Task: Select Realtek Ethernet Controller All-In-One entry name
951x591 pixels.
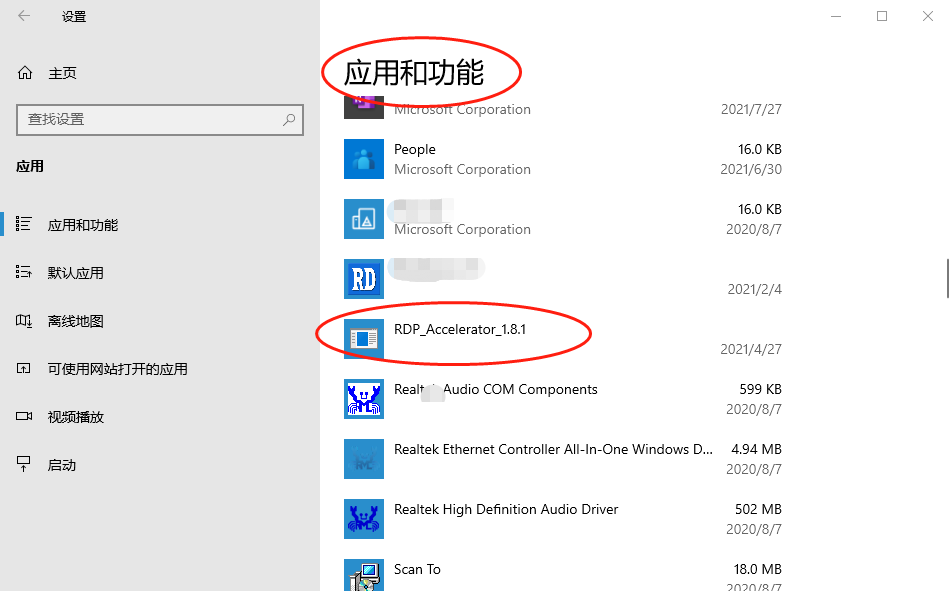Action: (553, 450)
